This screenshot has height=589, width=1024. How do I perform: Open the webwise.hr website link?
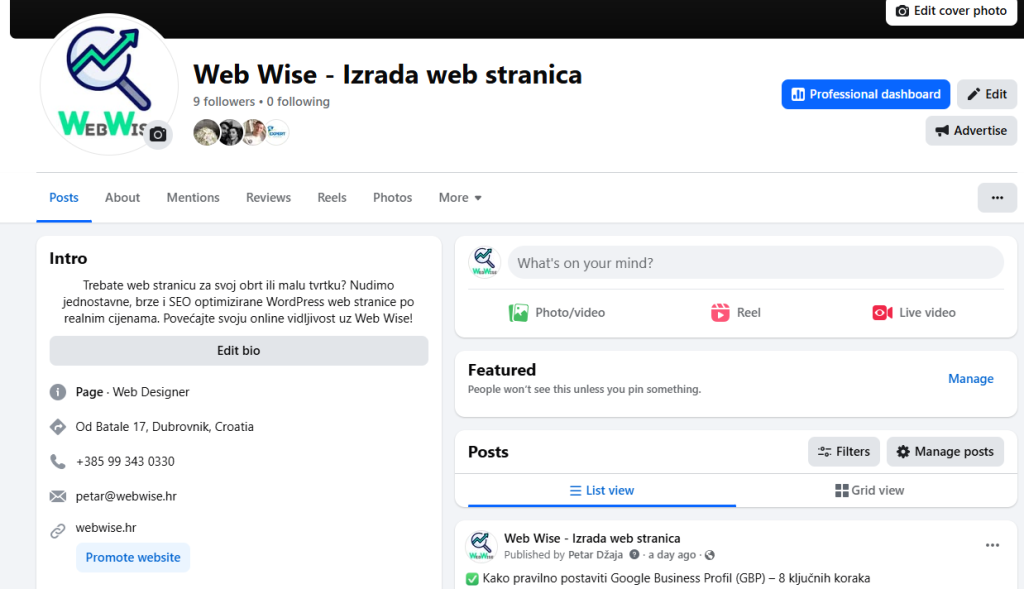click(106, 528)
